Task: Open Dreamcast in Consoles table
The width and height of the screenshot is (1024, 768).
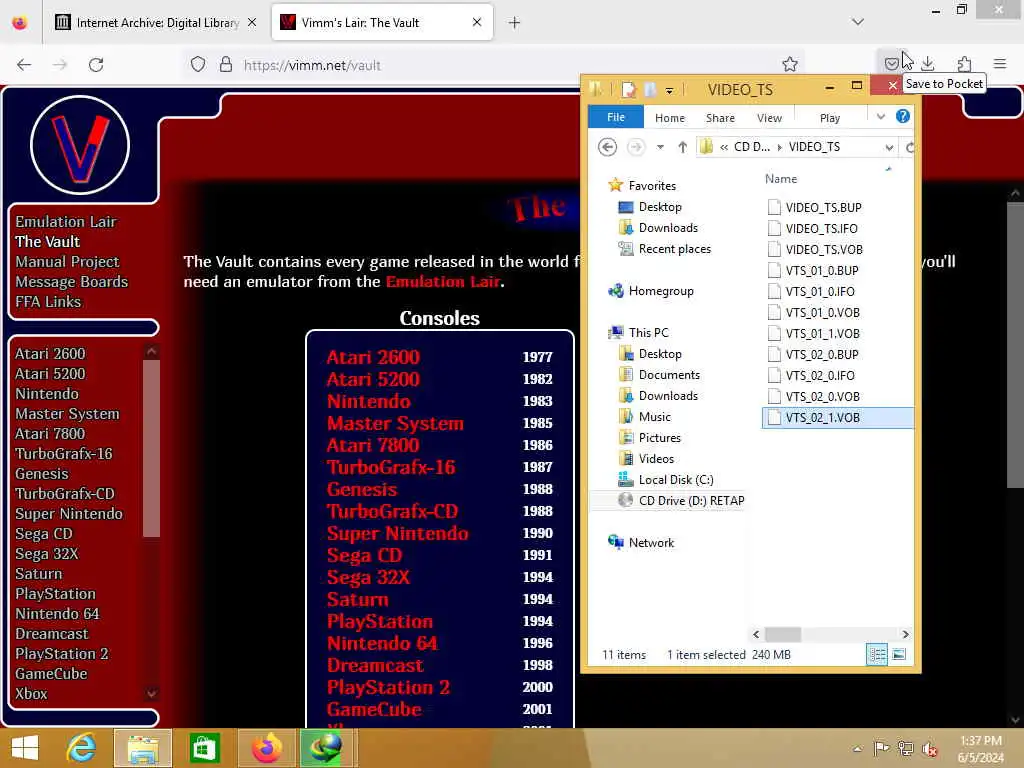Action: point(375,665)
